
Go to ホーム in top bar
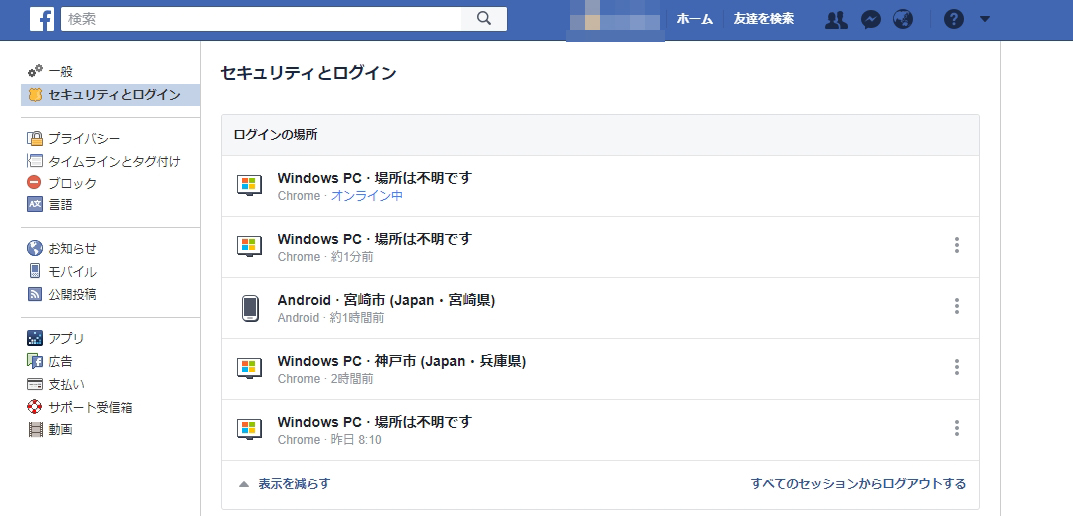694,19
